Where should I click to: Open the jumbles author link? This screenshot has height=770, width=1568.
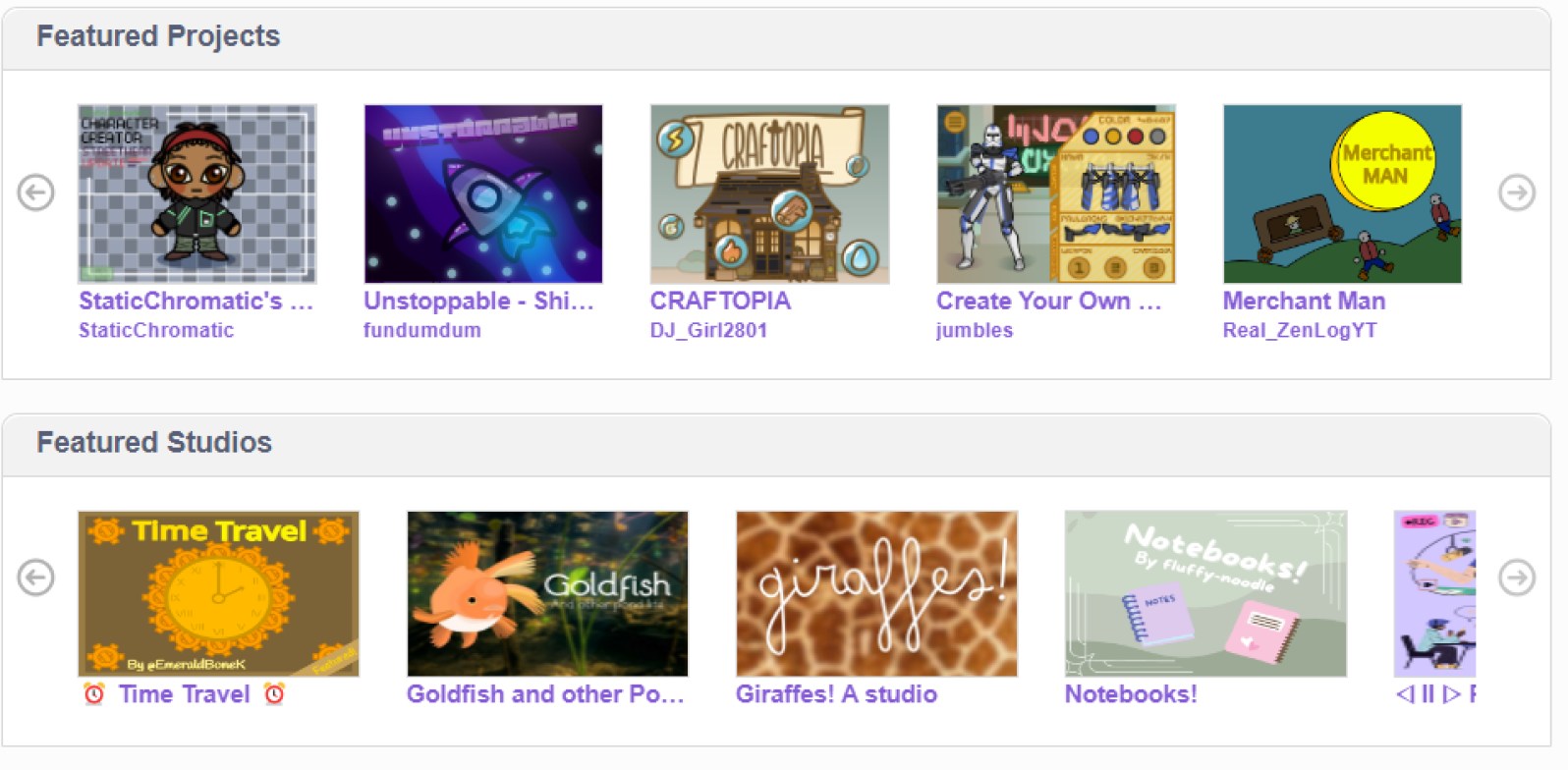[x=975, y=330]
